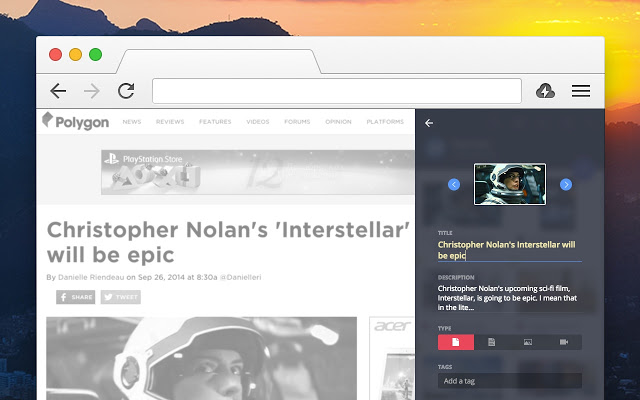Click the Polygon logo

76,121
